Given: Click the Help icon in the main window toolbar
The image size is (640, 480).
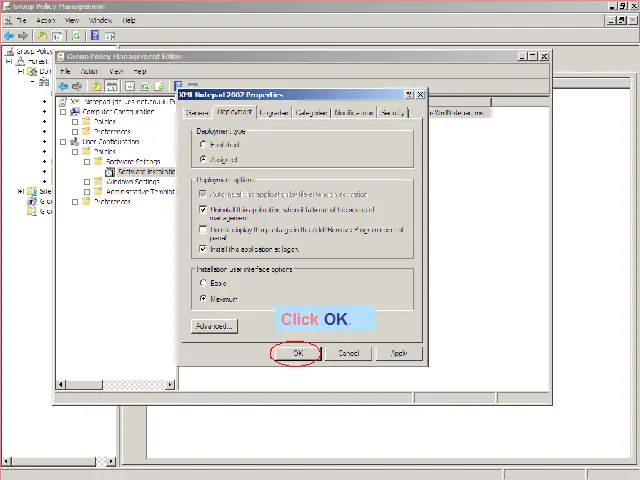Looking at the screenshot, I should (95, 35).
